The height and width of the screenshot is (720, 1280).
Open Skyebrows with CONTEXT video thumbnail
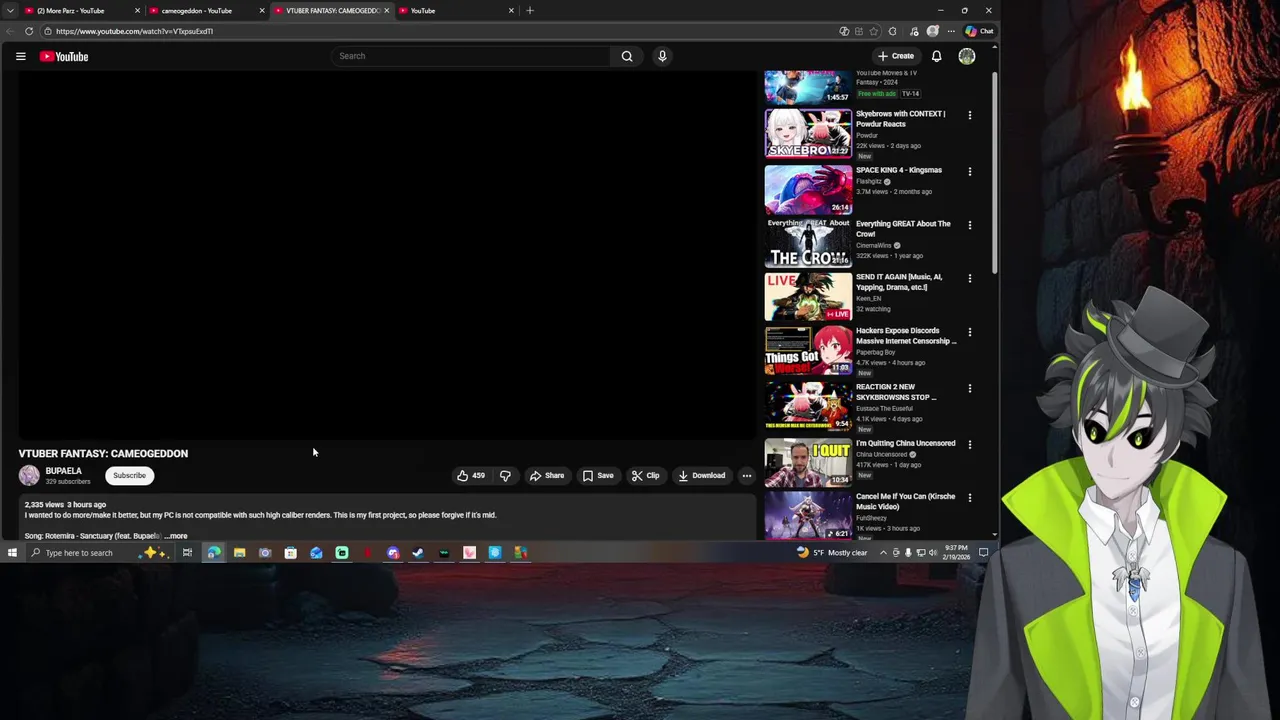coord(808,133)
